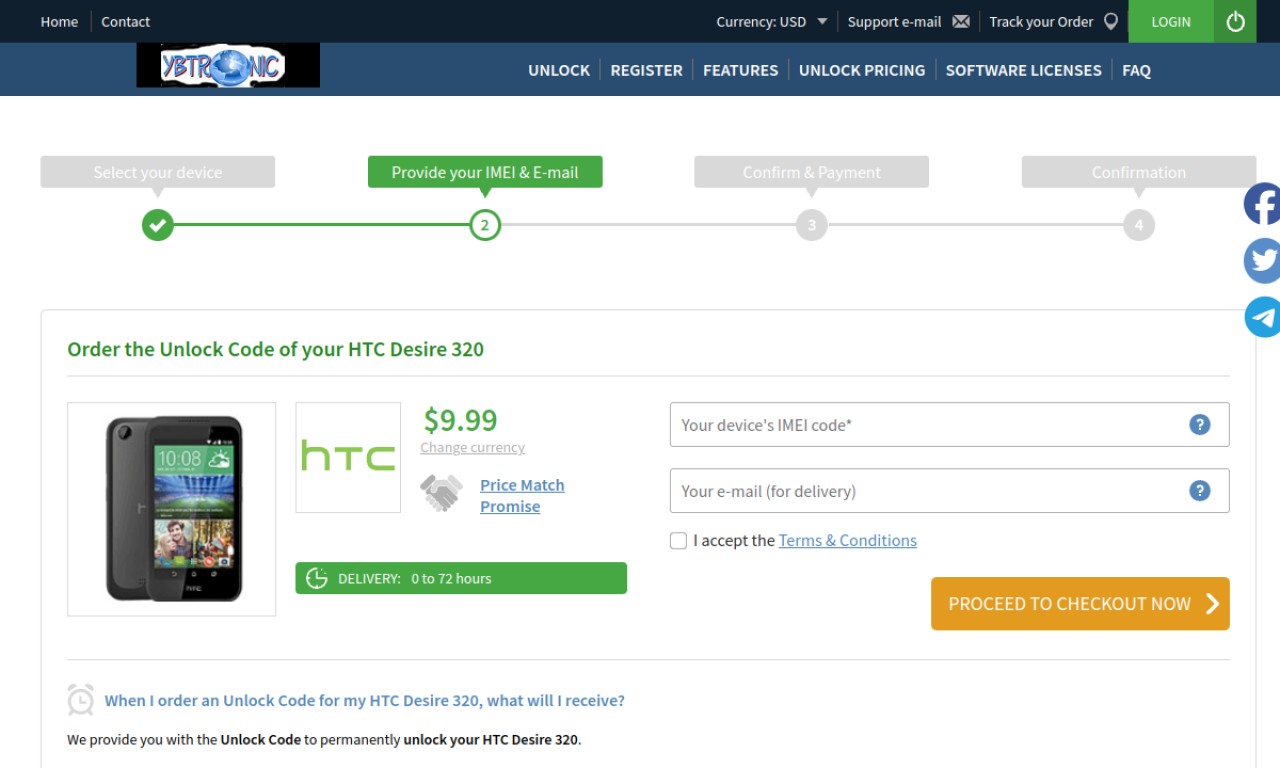The width and height of the screenshot is (1280, 768).
Task: Tick the accept Terms & Conditions checkbox
Action: pyautogui.click(x=679, y=541)
